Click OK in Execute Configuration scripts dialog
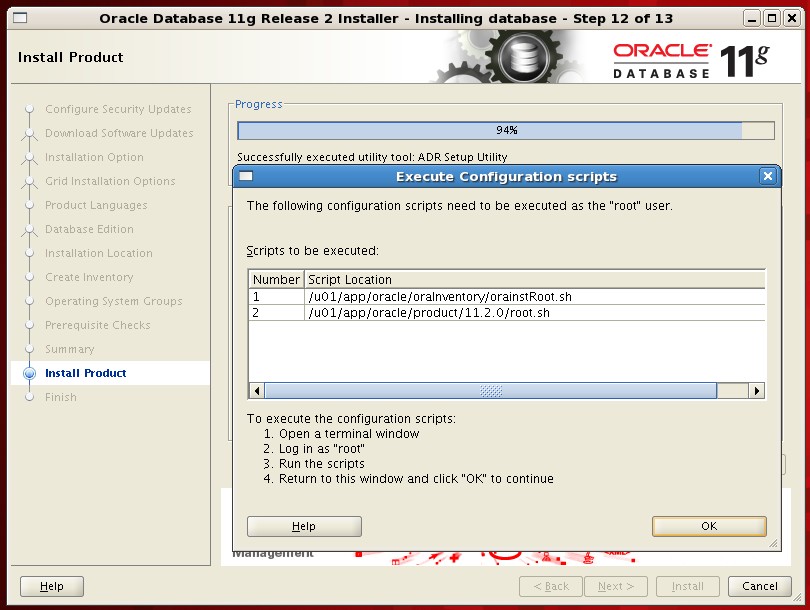810x610 pixels. 709,526
